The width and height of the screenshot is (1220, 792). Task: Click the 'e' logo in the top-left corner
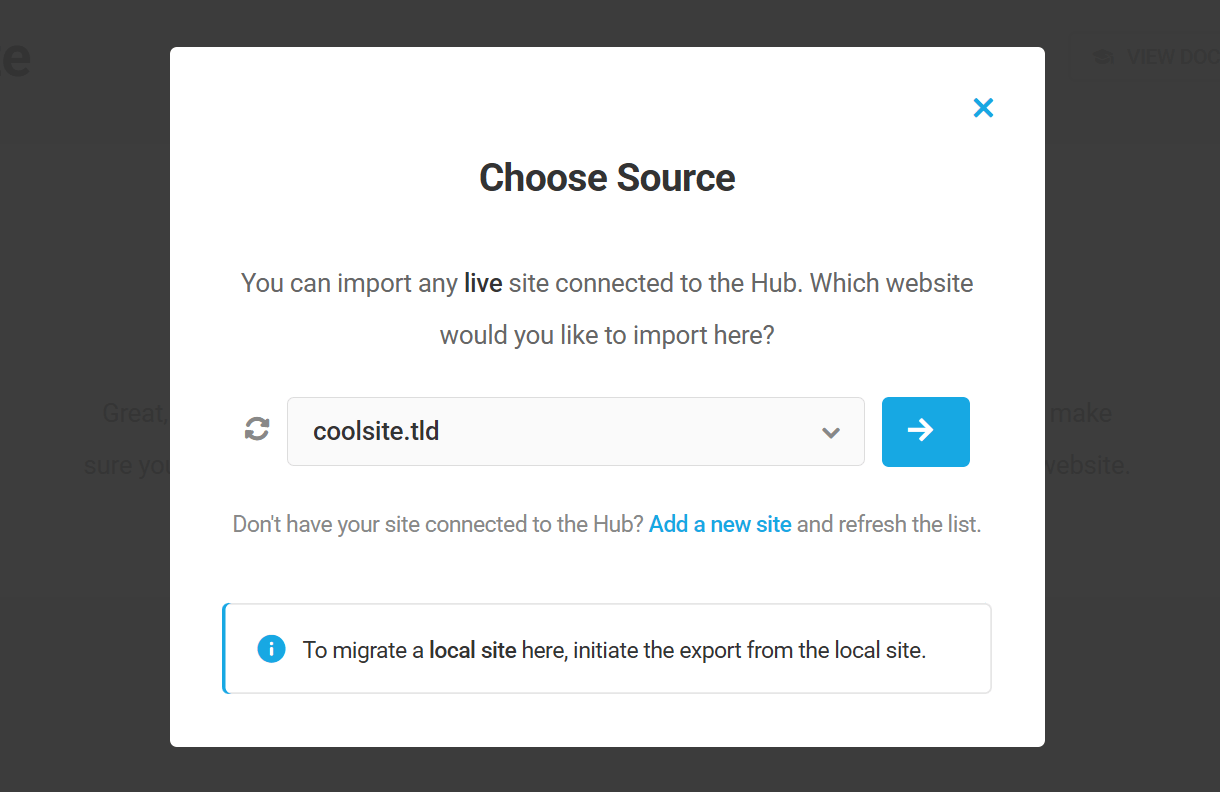click(16, 60)
